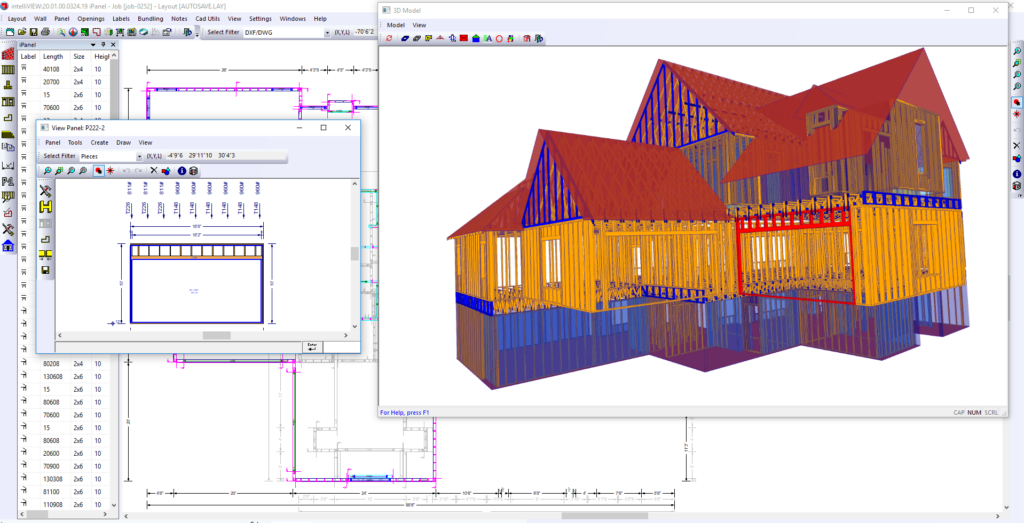The height and width of the screenshot is (523, 1024).
Task: Open the Model menu in 3D Model window
Action: [x=396, y=25]
